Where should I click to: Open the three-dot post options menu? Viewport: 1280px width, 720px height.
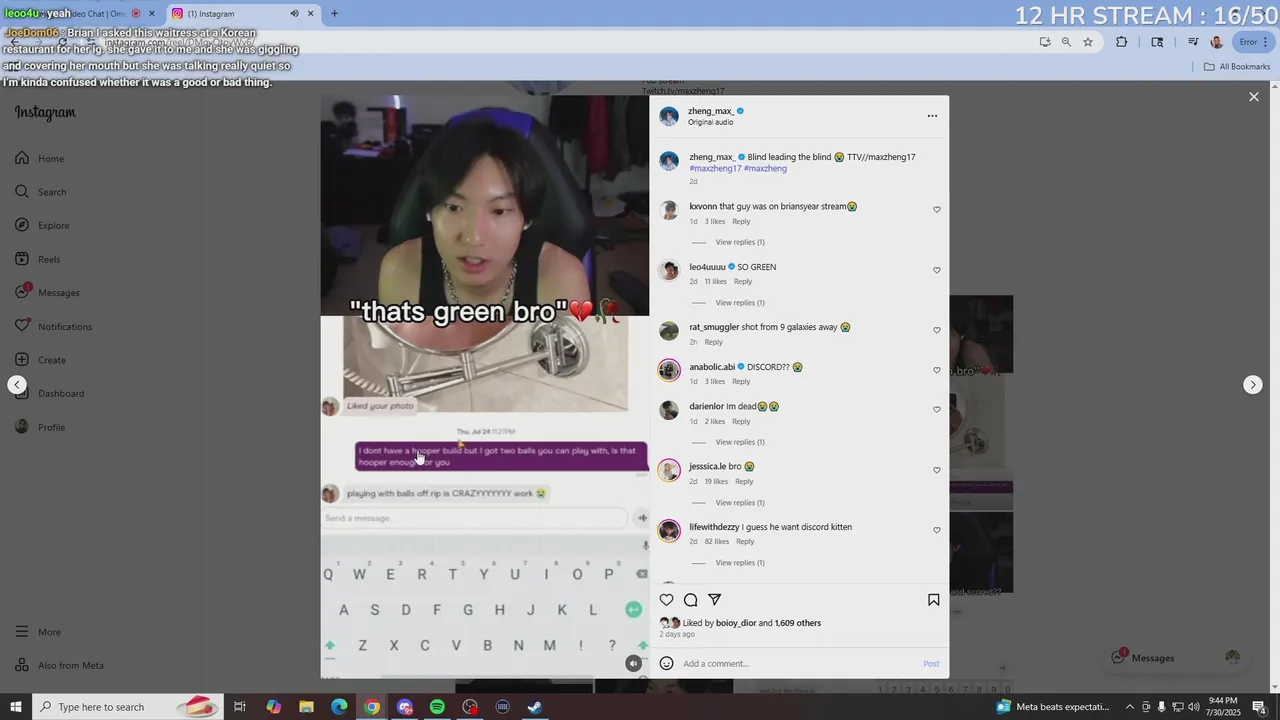coord(932,116)
